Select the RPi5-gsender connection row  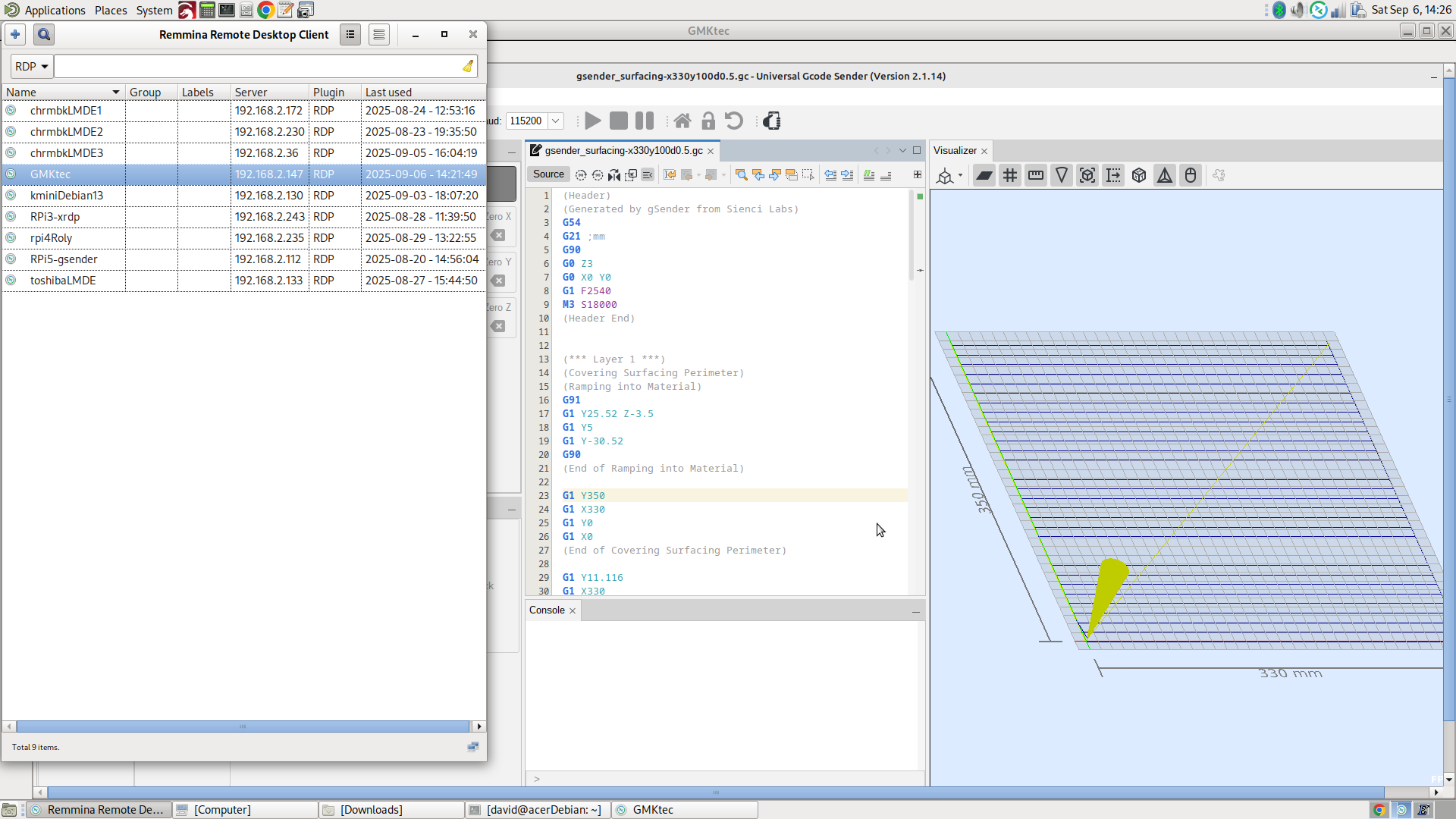tap(64, 259)
